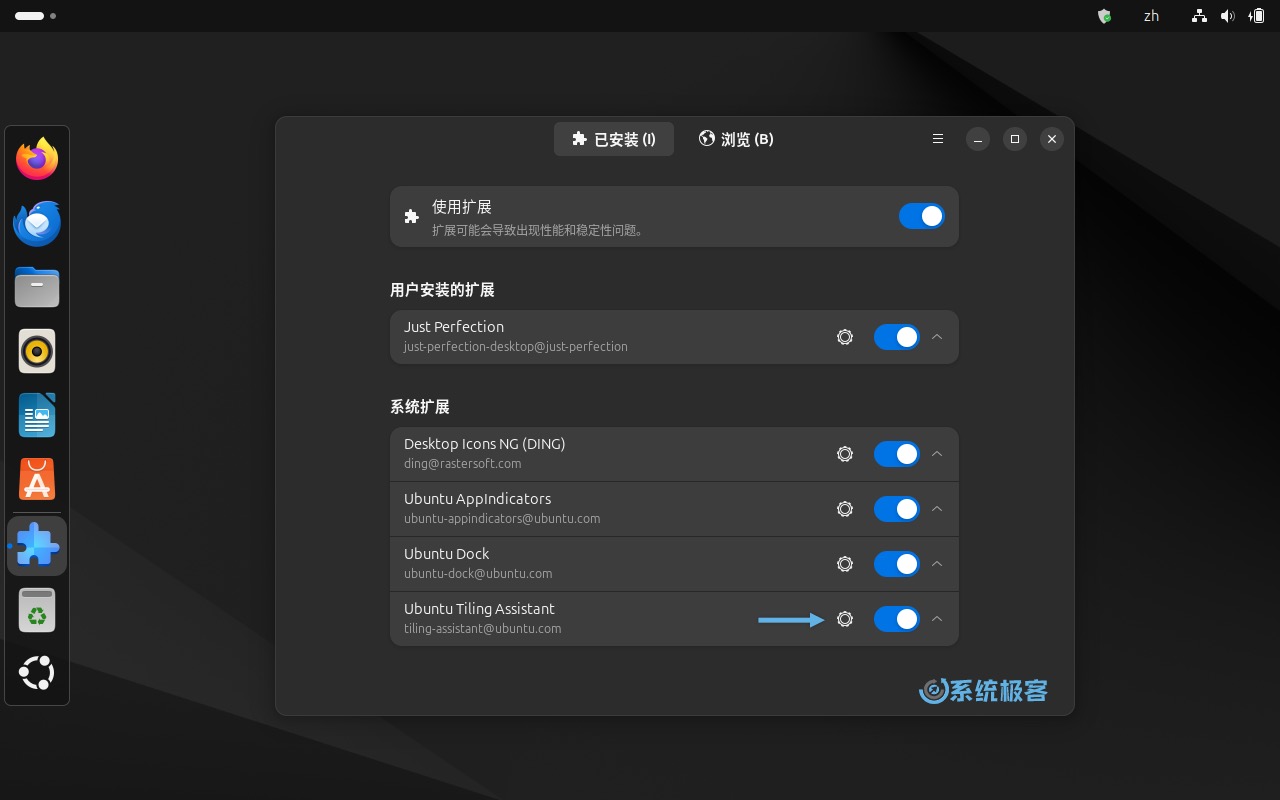Toggle the 使用扩展 master switch

[921, 216]
